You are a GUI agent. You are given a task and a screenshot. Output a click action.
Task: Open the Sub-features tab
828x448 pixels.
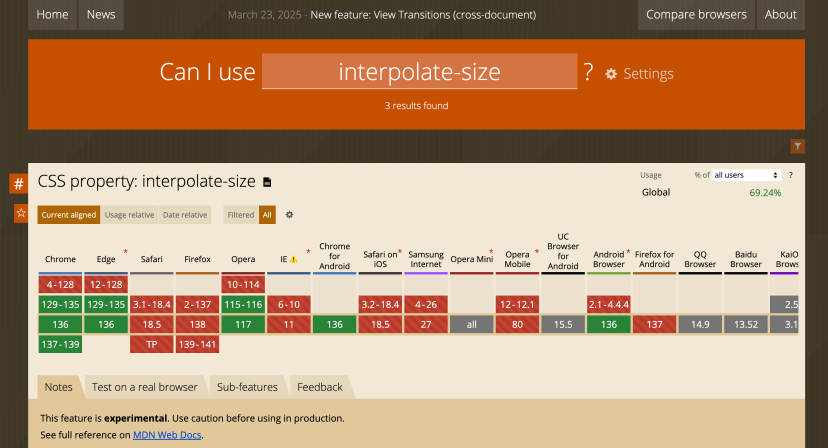(x=247, y=387)
